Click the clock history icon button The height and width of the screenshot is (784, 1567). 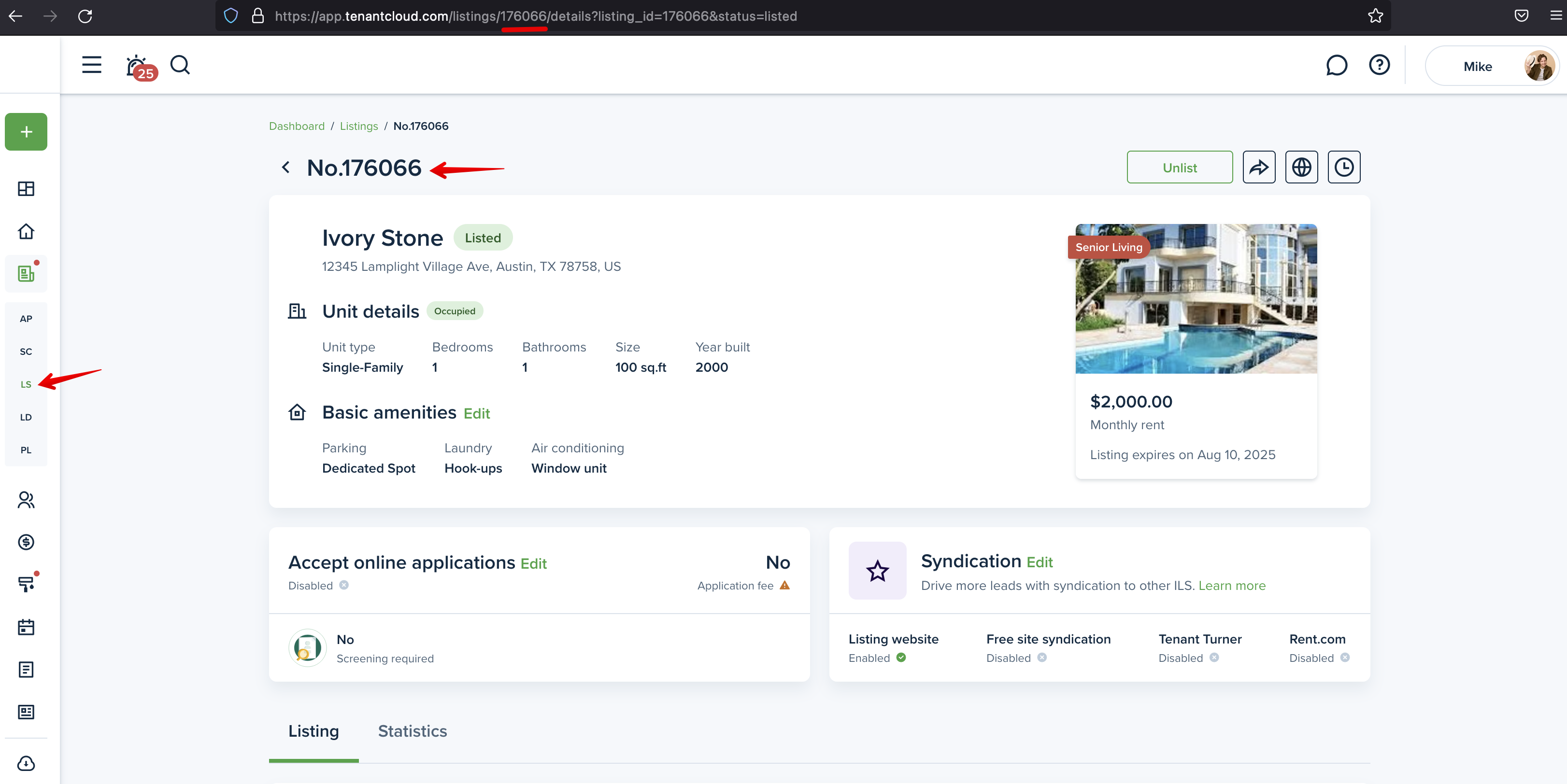pyautogui.click(x=1344, y=167)
